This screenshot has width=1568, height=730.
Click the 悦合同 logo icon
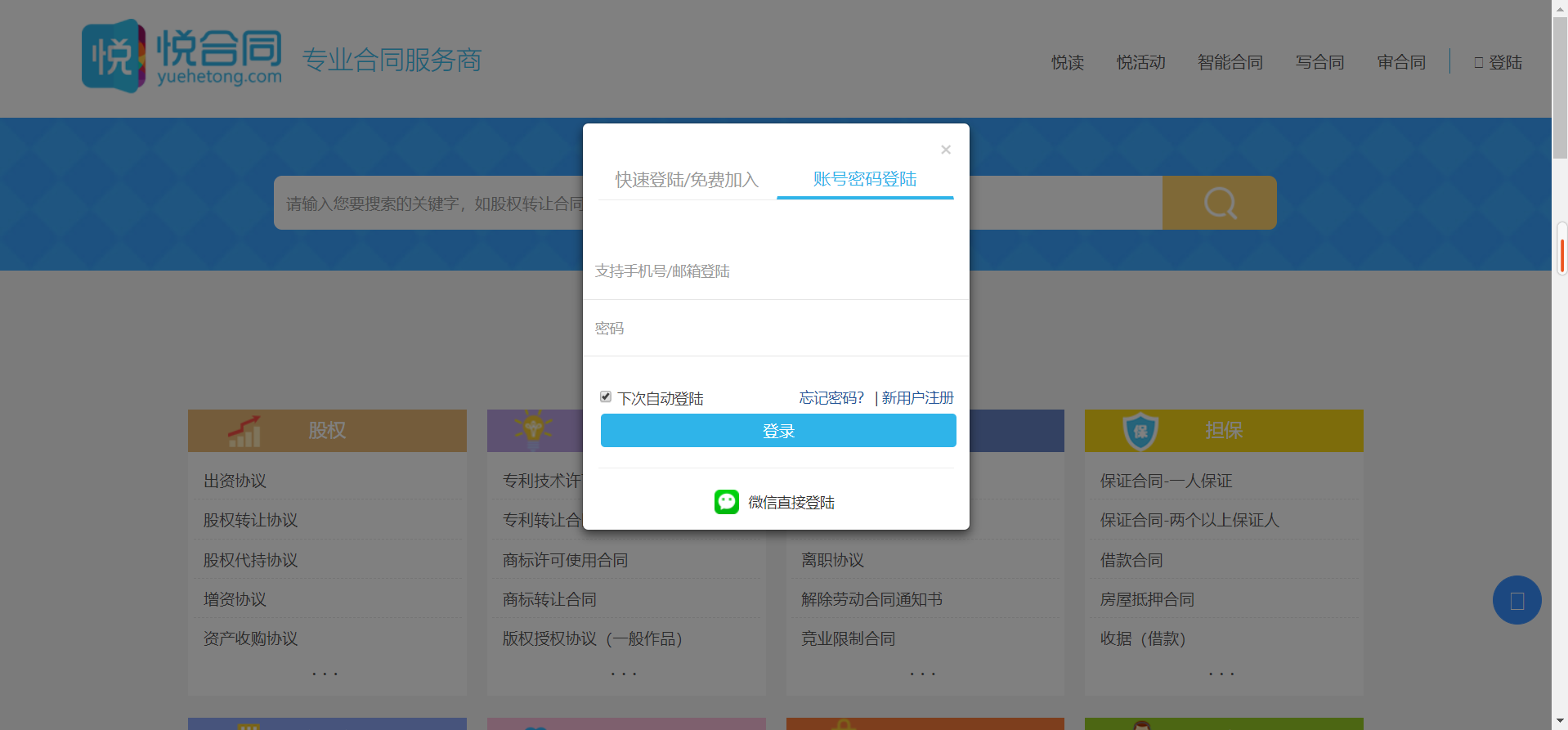(114, 56)
